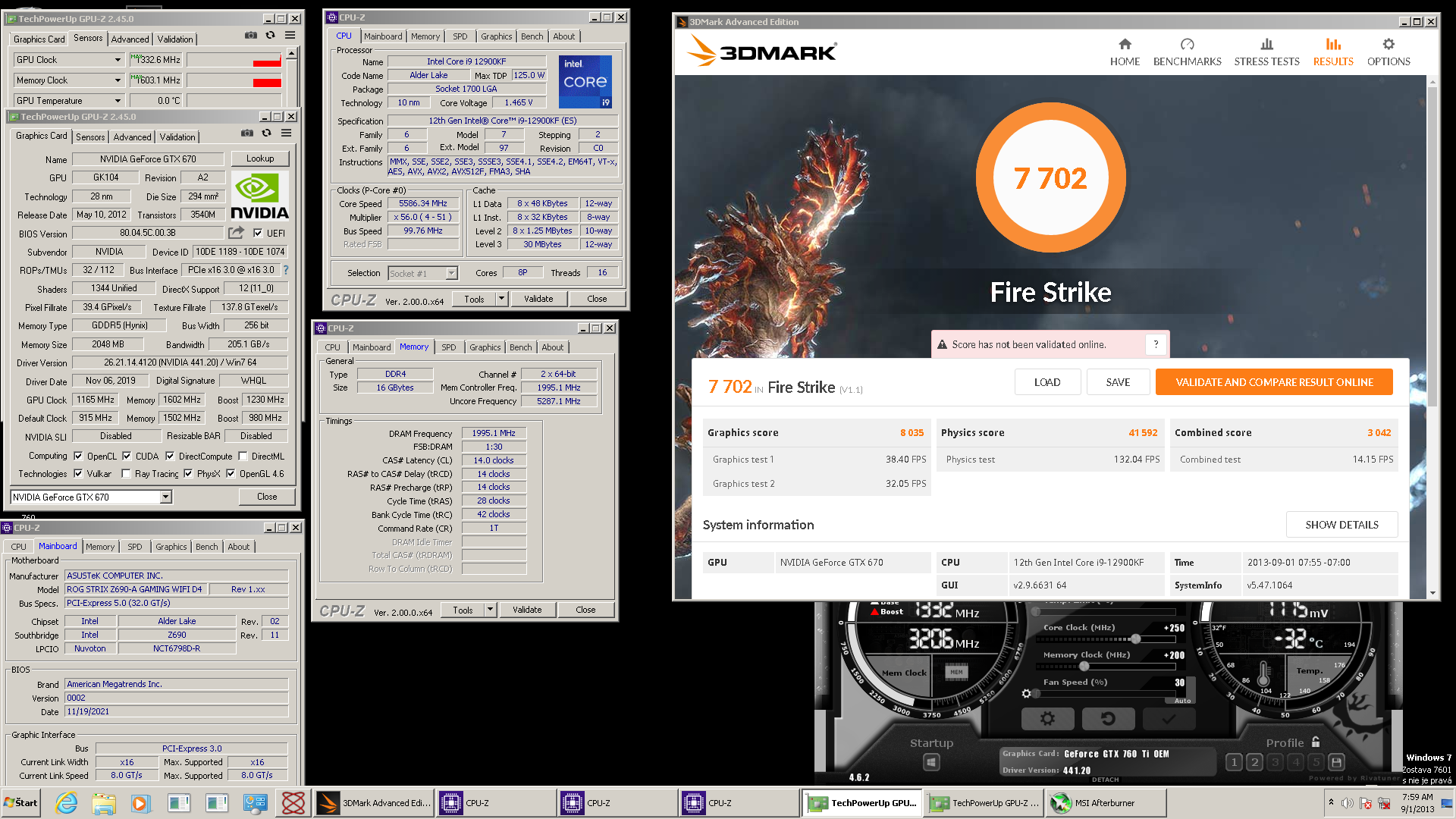Click the question mark in score validation warning
Screen dimensions: 1456x819
coord(1156,344)
